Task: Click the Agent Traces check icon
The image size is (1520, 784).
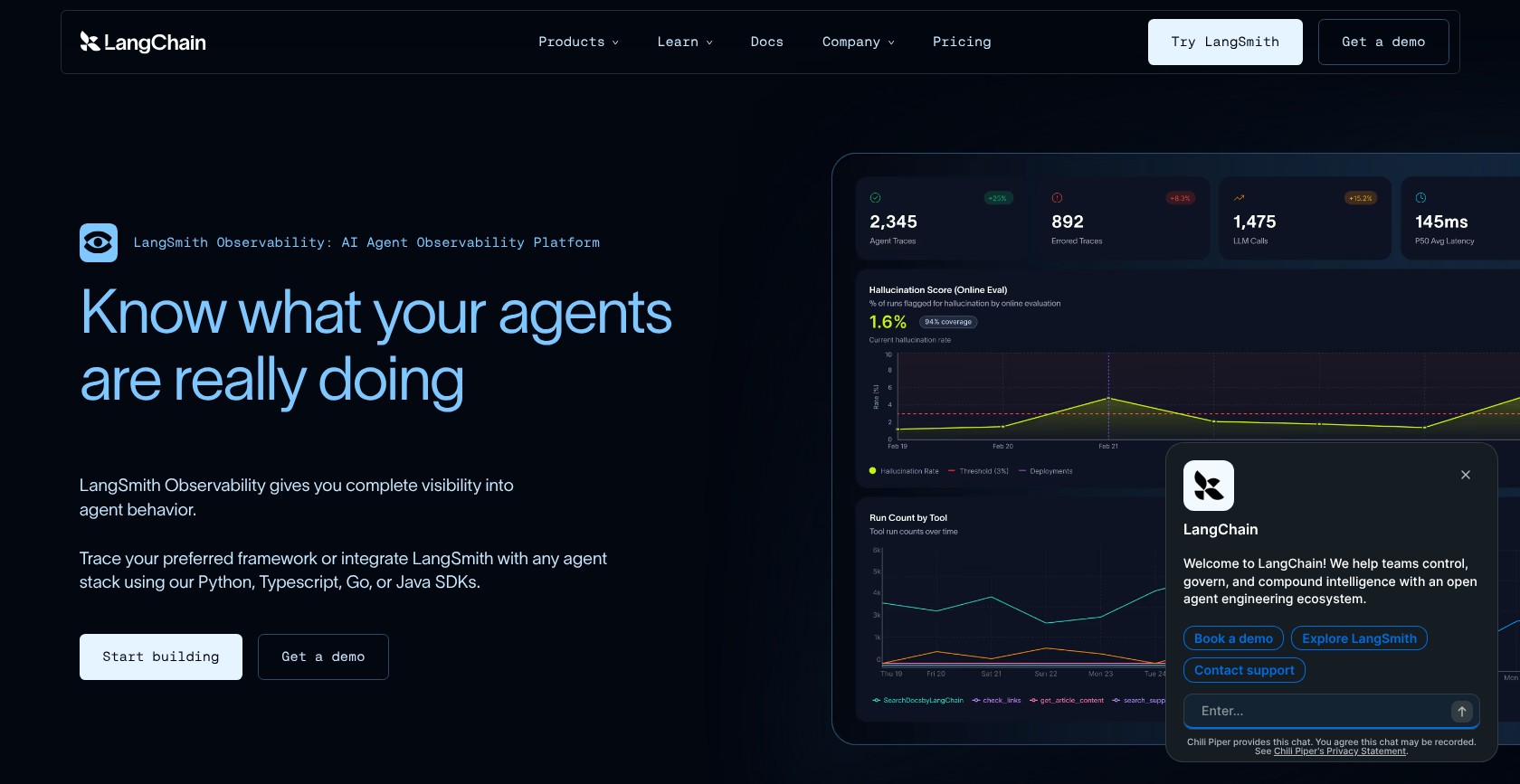Action: click(x=875, y=198)
